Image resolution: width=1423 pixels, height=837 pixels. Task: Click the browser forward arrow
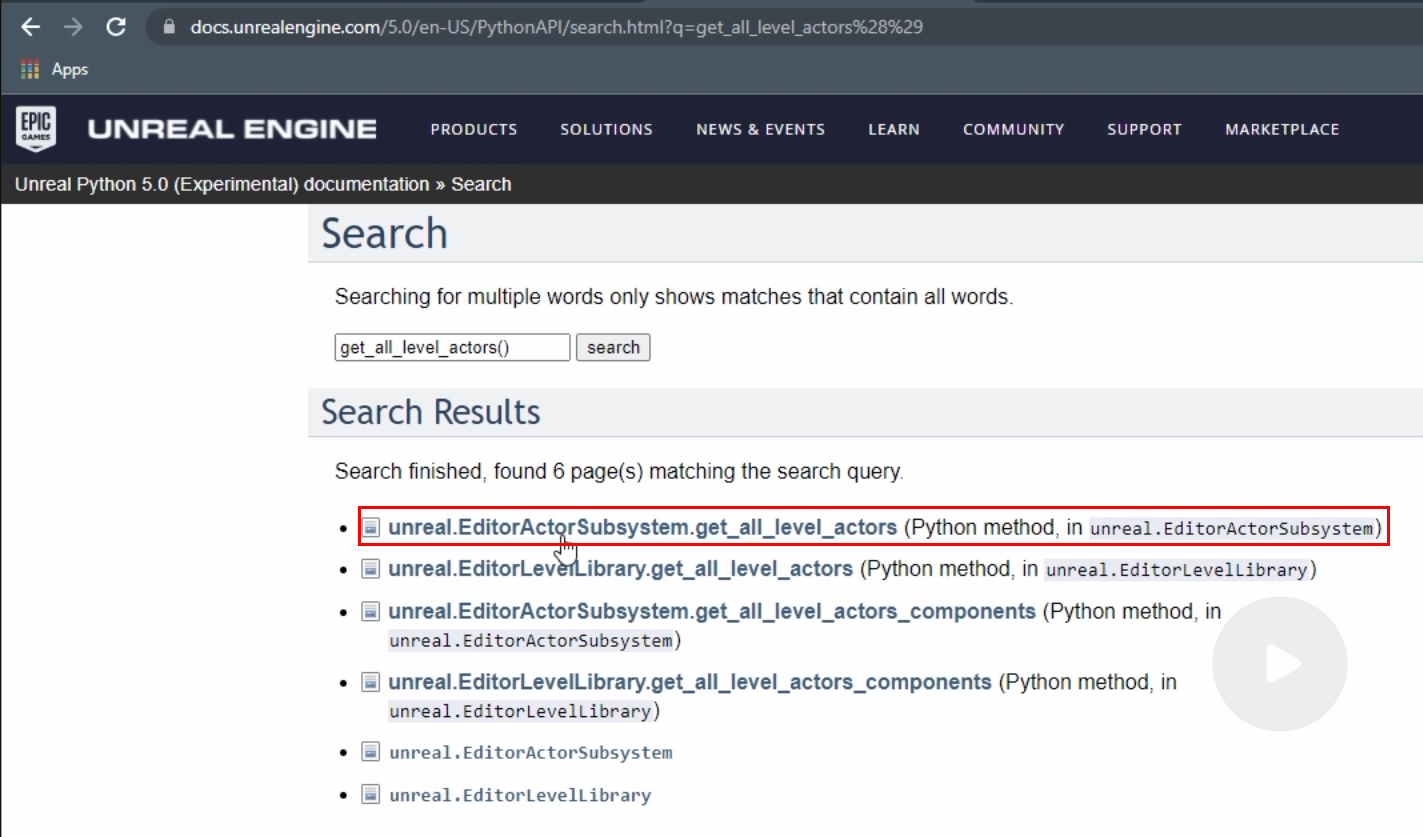(x=73, y=28)
